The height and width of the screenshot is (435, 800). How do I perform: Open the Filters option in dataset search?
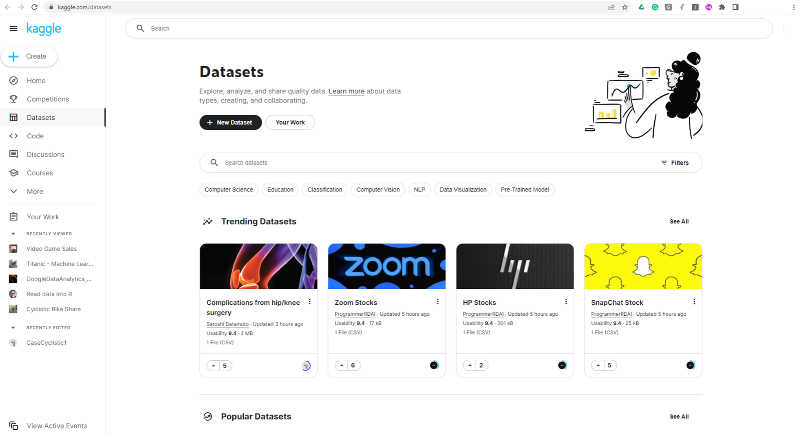coord(675,163)
